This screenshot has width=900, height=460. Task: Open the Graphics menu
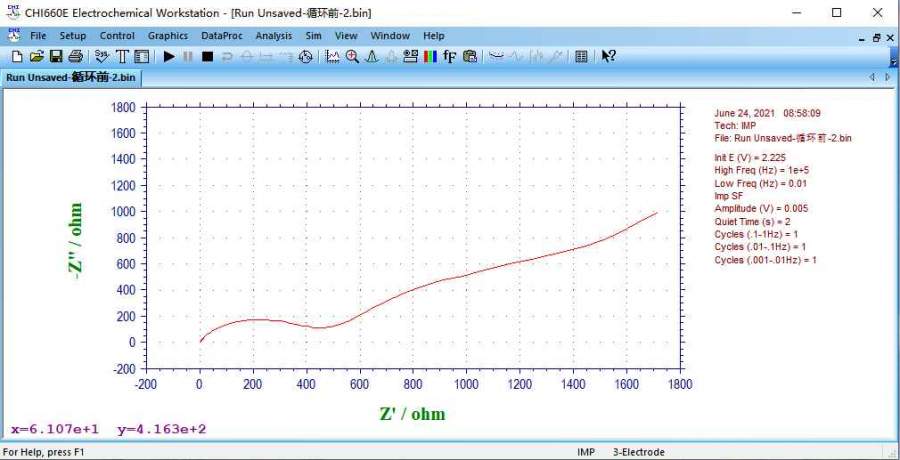[167, 36]
